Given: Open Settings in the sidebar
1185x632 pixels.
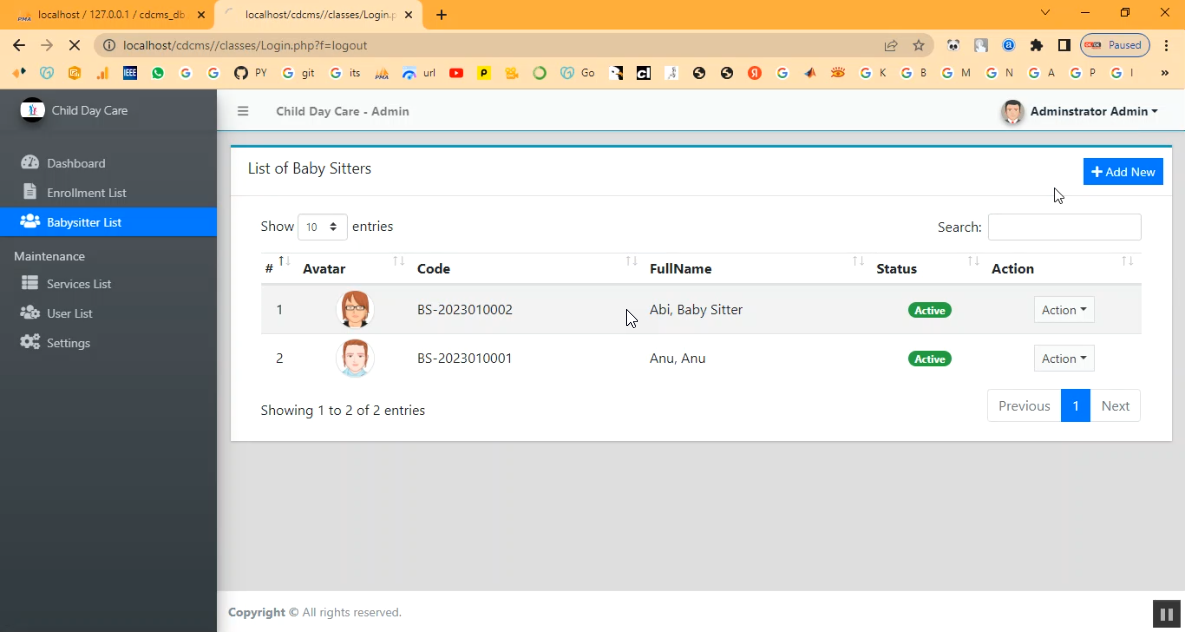Looking at the screenshot, I should 68,343.
